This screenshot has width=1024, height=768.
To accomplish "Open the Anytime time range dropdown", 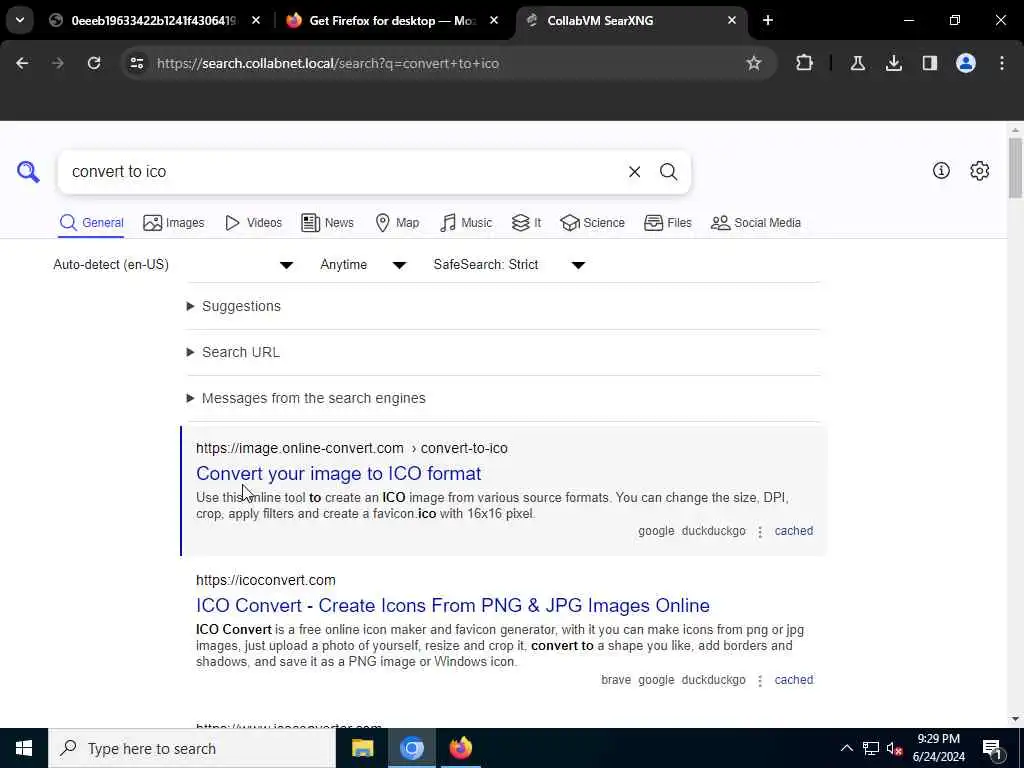I will [363, 264].
